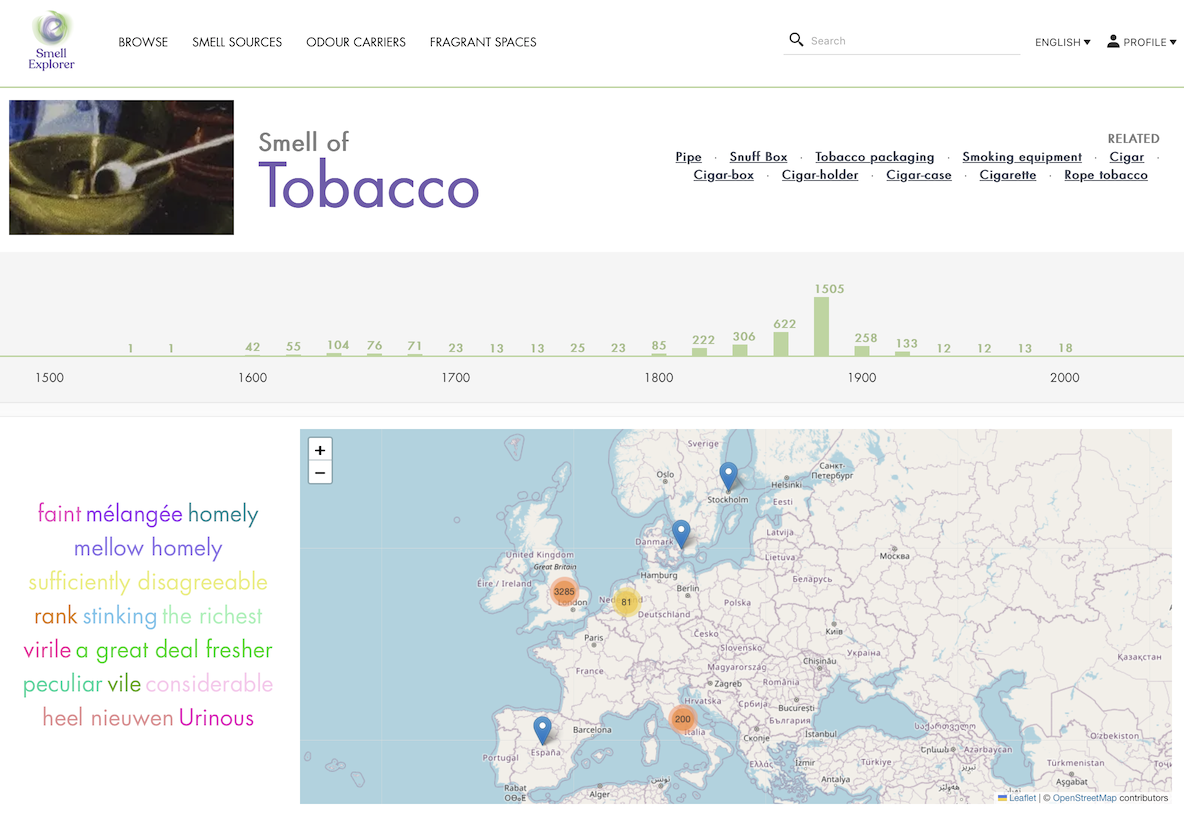Open the Browse menu

point(143,42)
